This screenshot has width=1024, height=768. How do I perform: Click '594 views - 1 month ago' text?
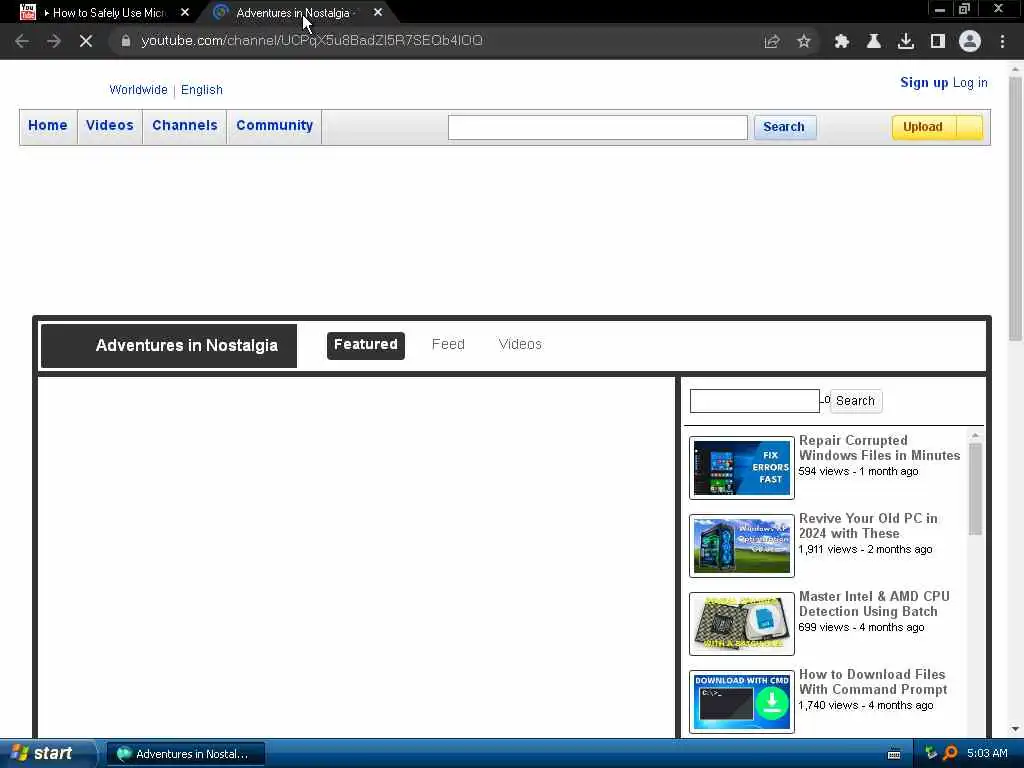point(858,472)
